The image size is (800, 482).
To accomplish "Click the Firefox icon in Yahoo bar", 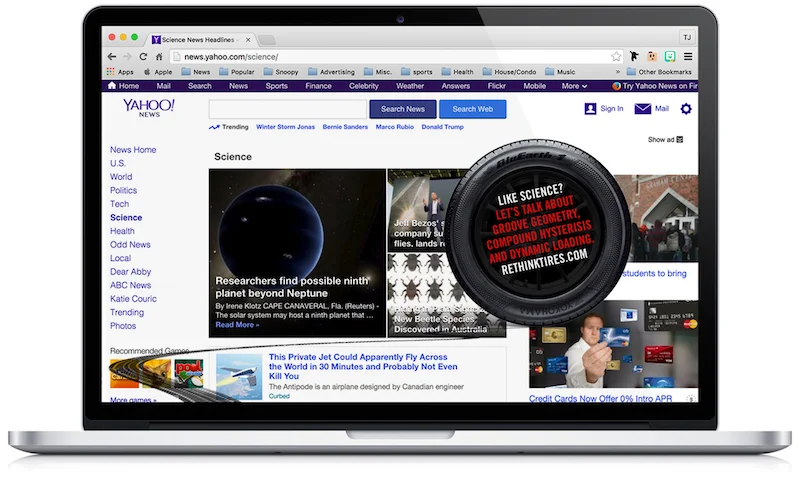I will pyautogui.click(x=616, y=86).
